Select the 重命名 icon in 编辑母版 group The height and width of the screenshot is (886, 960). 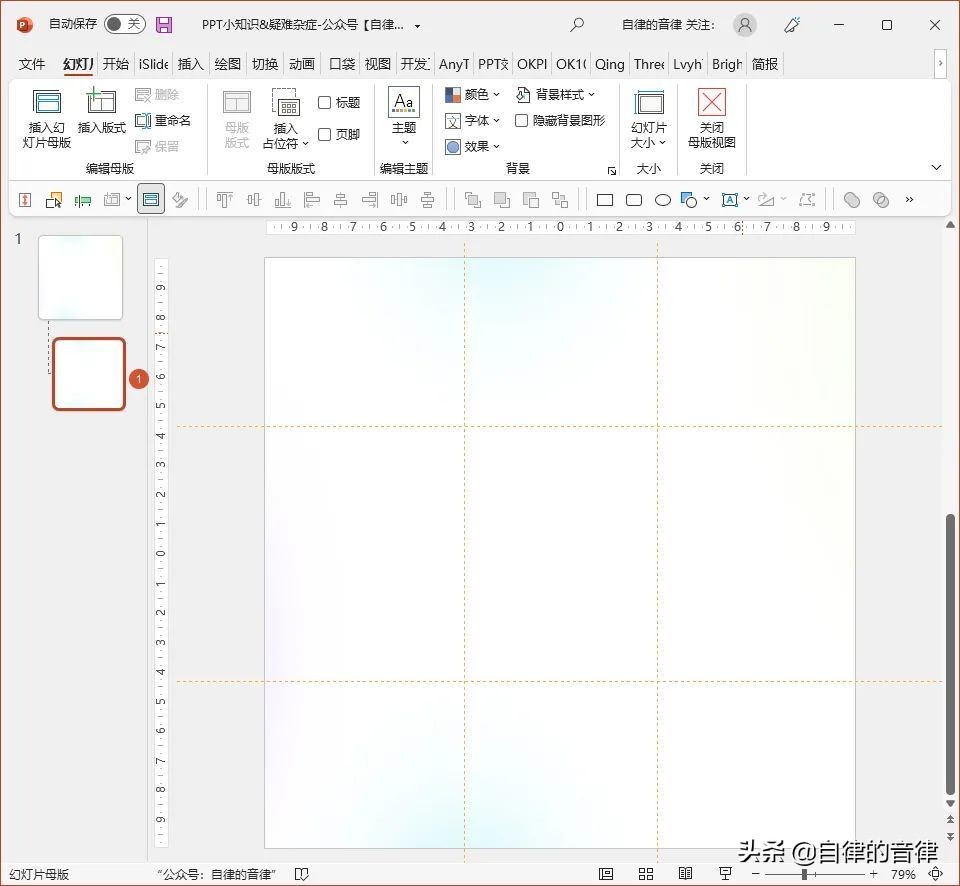point(164,121)
